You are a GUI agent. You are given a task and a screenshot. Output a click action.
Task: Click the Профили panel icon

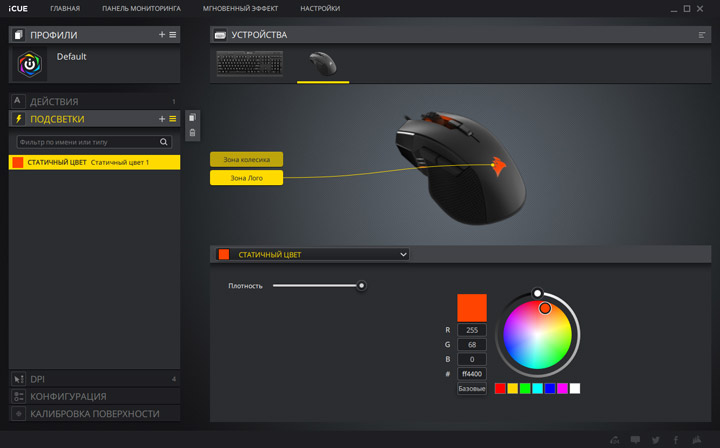click(18, 34)
